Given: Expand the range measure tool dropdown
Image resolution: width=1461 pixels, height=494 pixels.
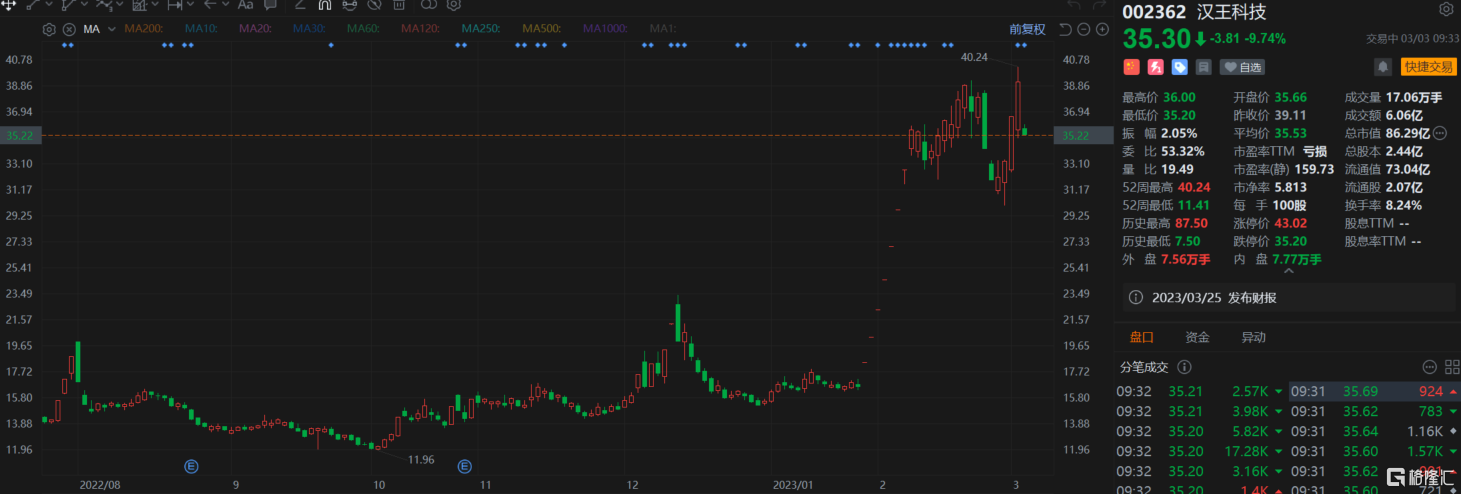Looking at the screenshot, I should [190, 5].
